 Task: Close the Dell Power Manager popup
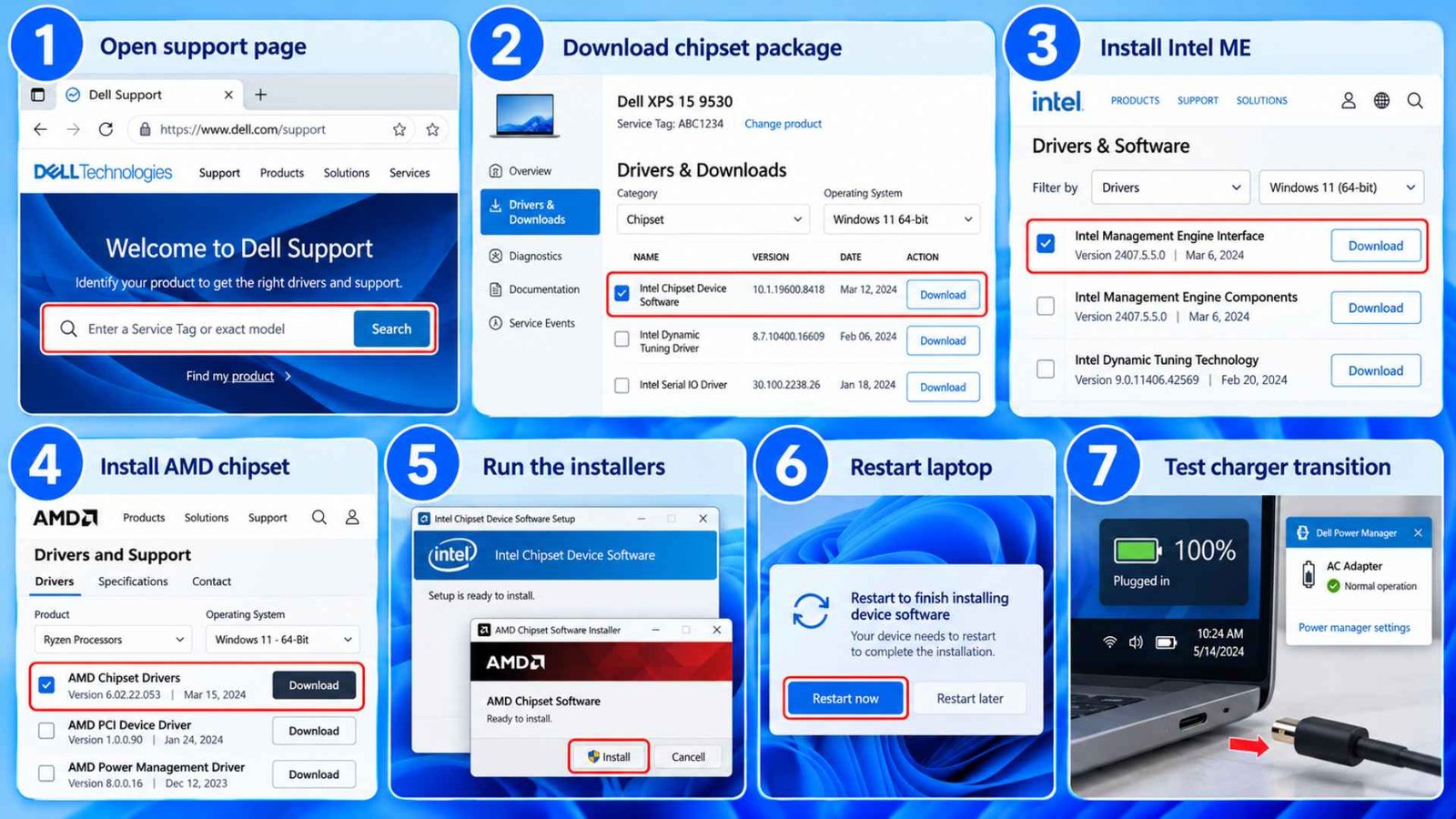(1418, 532)
